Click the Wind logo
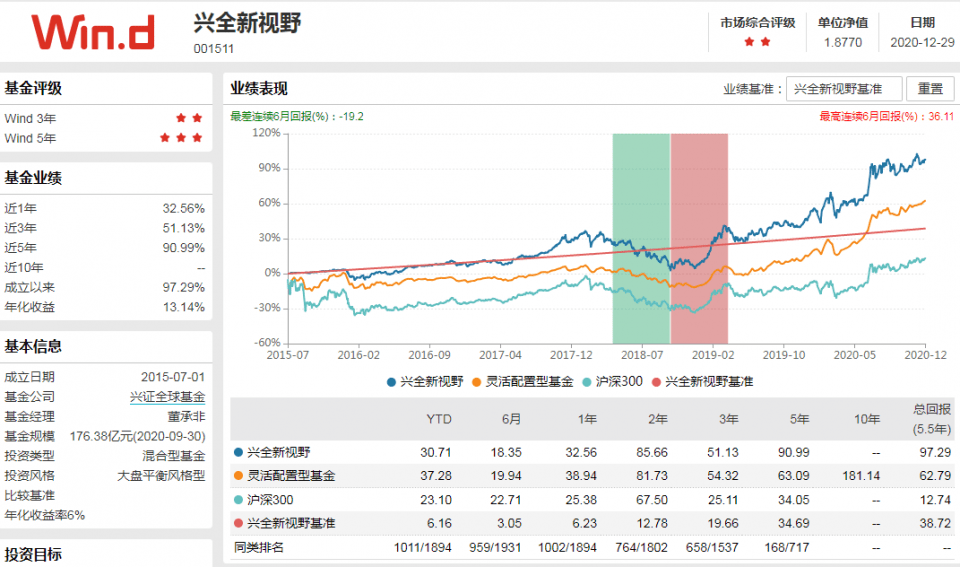Image resolution: width=960 pixels, height=567 pixels. click(x=93, y=32)
